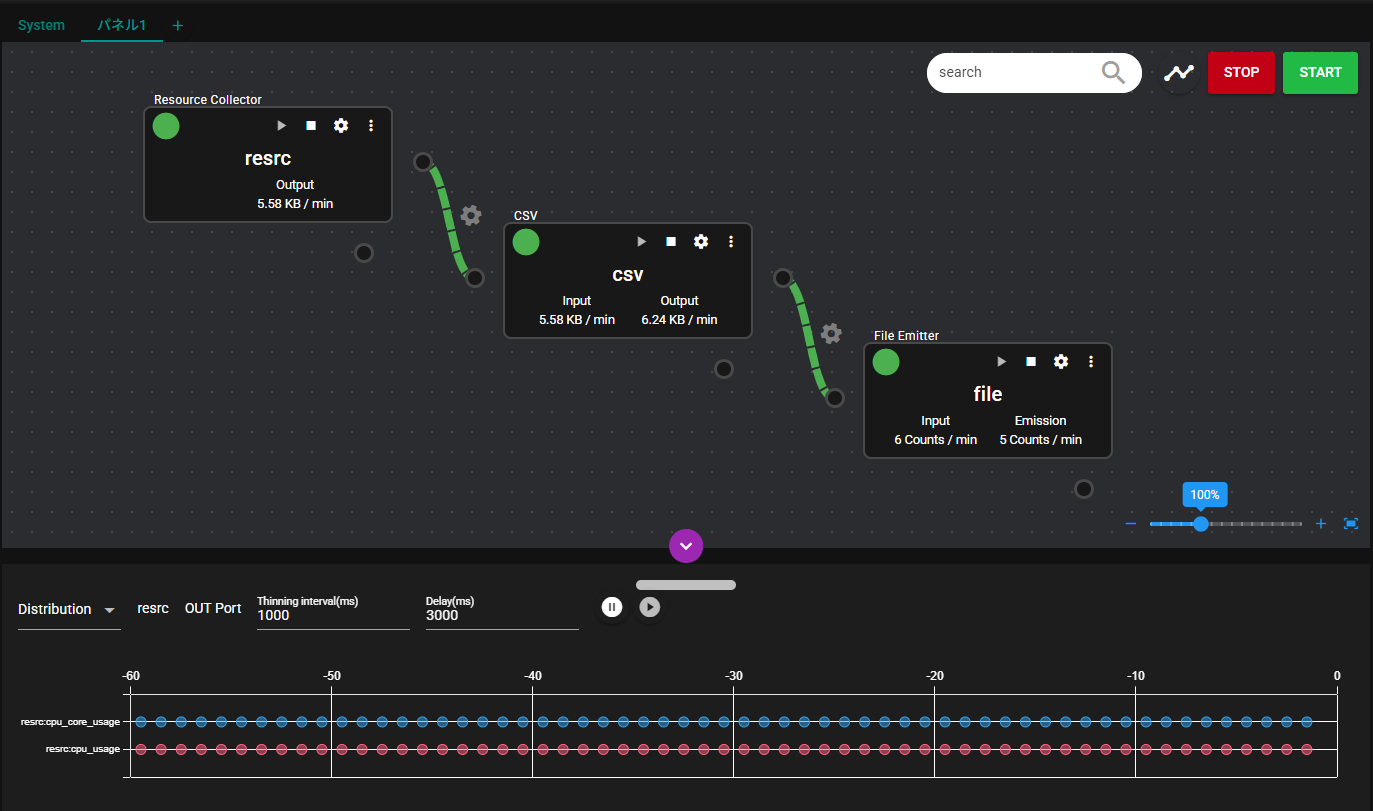
Task: Click the line chart icon beside STOP
Action: [x=1179, y=73]
